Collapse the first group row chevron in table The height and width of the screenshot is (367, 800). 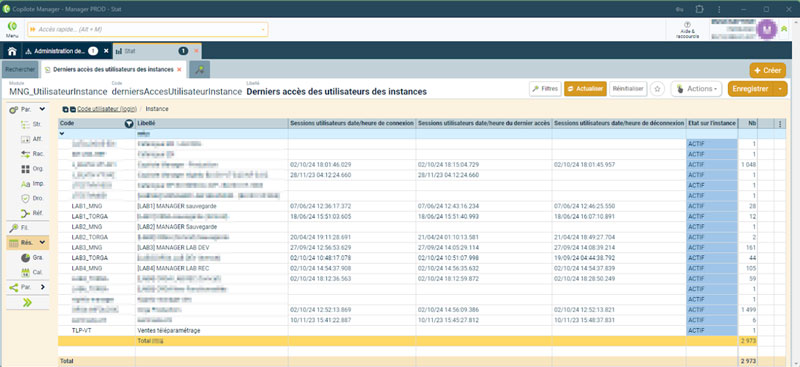coord(62,134)
